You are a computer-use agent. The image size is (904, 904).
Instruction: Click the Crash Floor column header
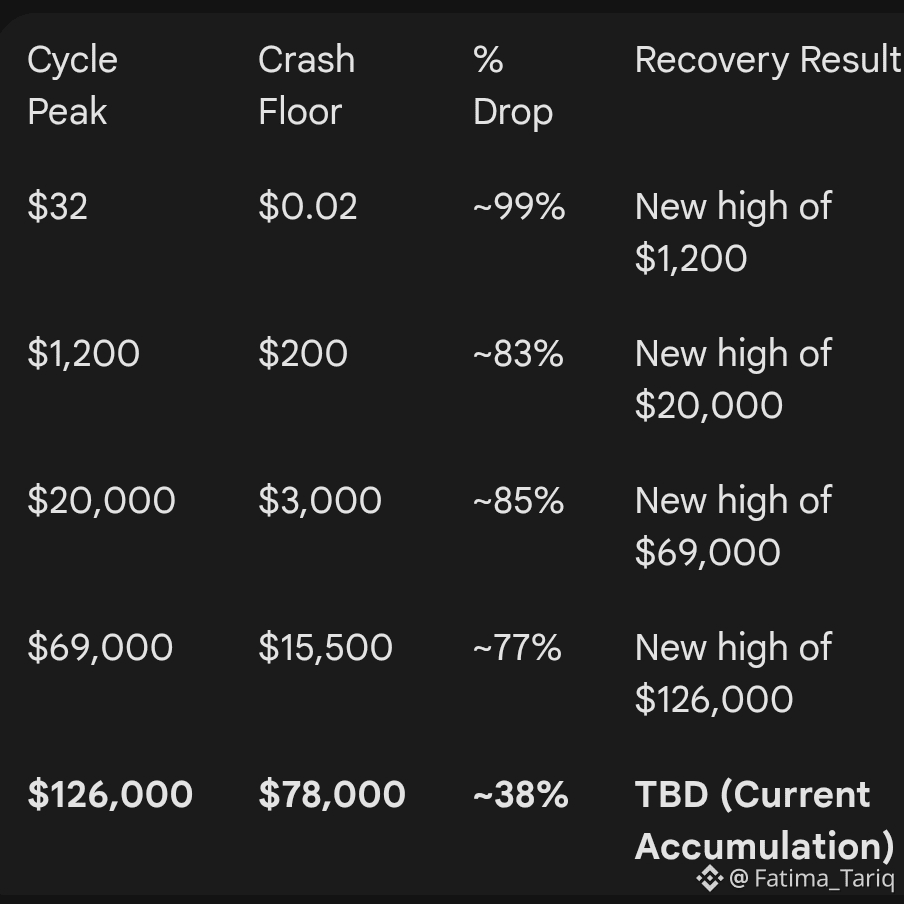point(306,86)
